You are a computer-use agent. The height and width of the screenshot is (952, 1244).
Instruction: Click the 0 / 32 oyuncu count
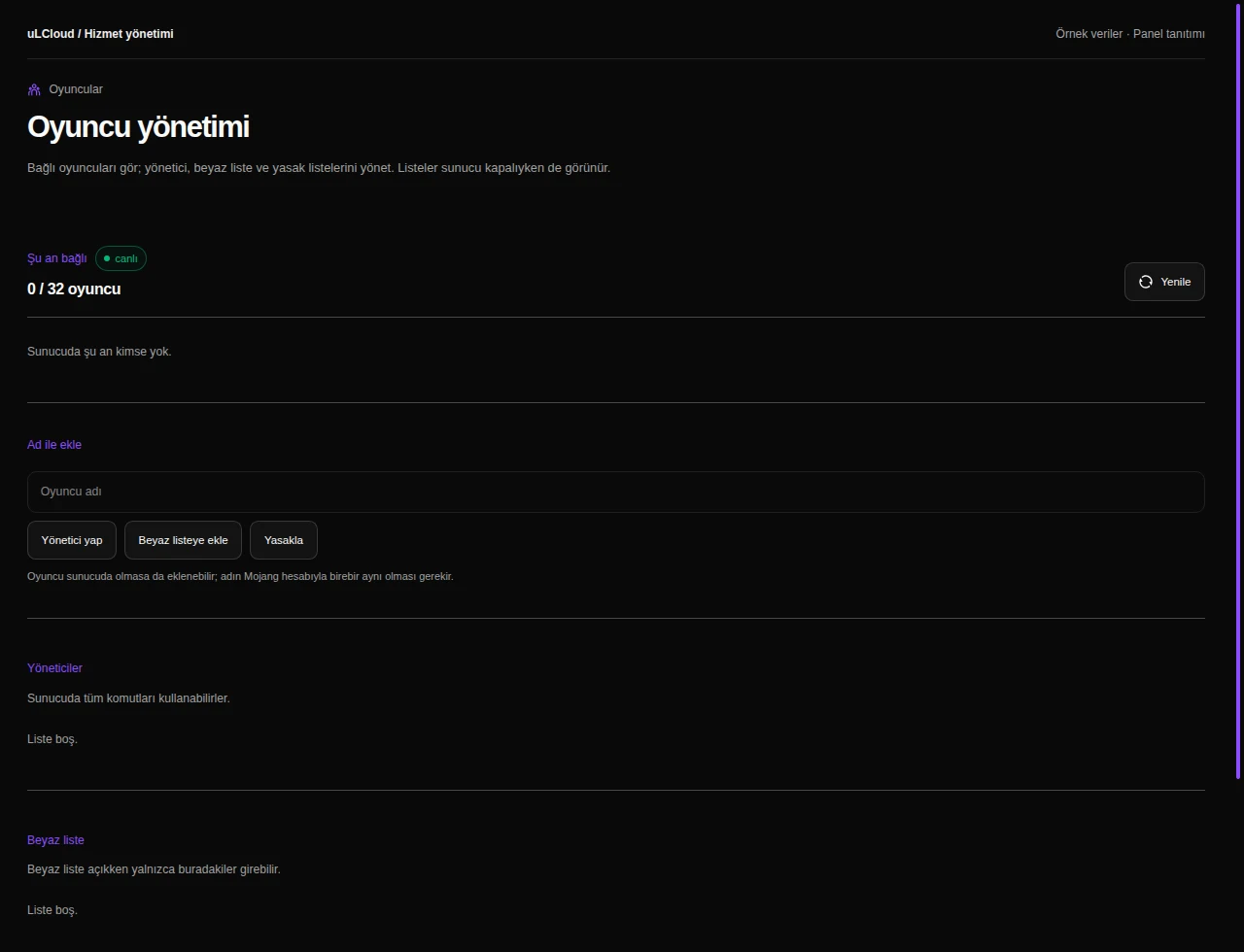[x=74, y=289]
